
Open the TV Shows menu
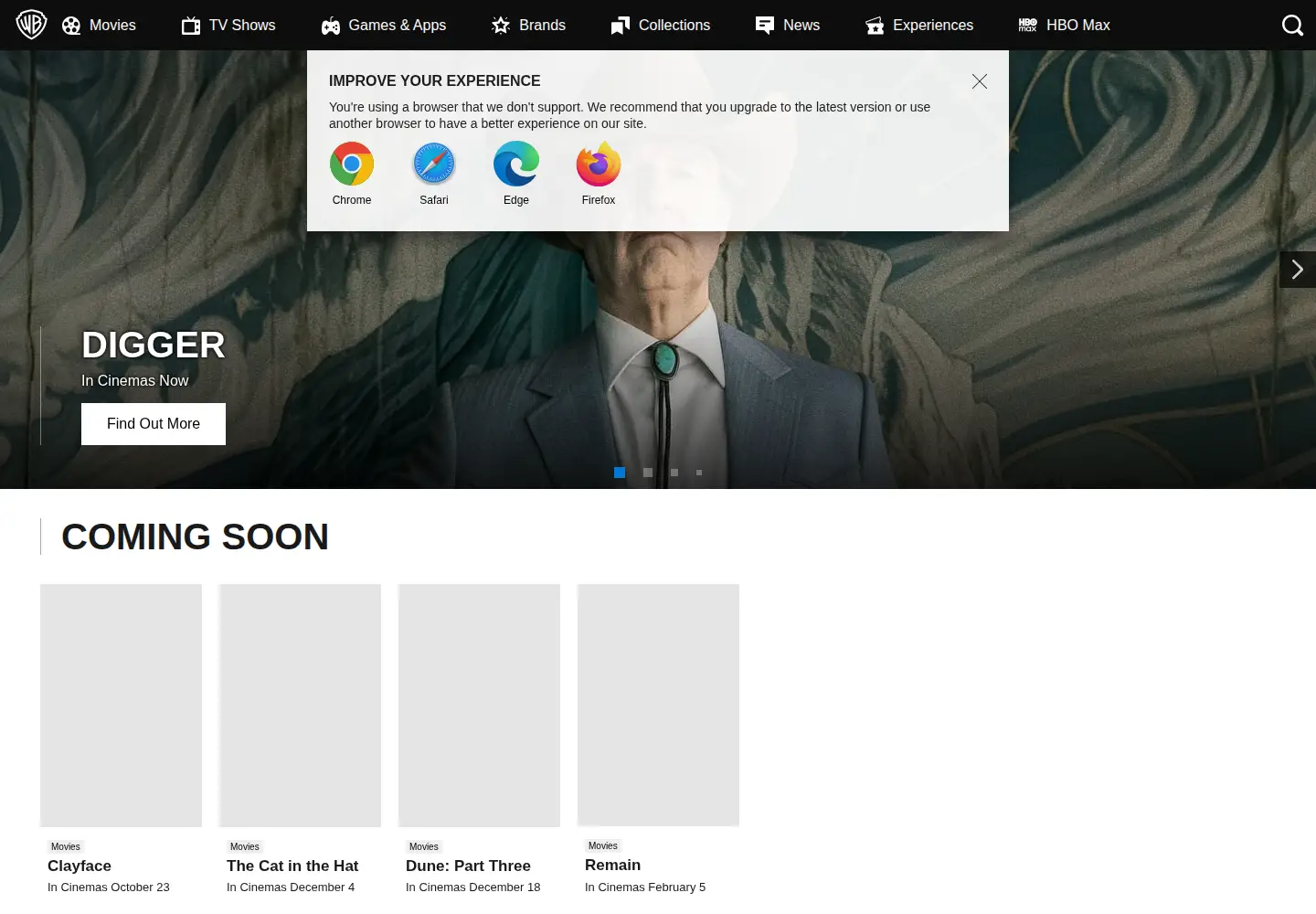pyautogui.click(x=242, y=26)
